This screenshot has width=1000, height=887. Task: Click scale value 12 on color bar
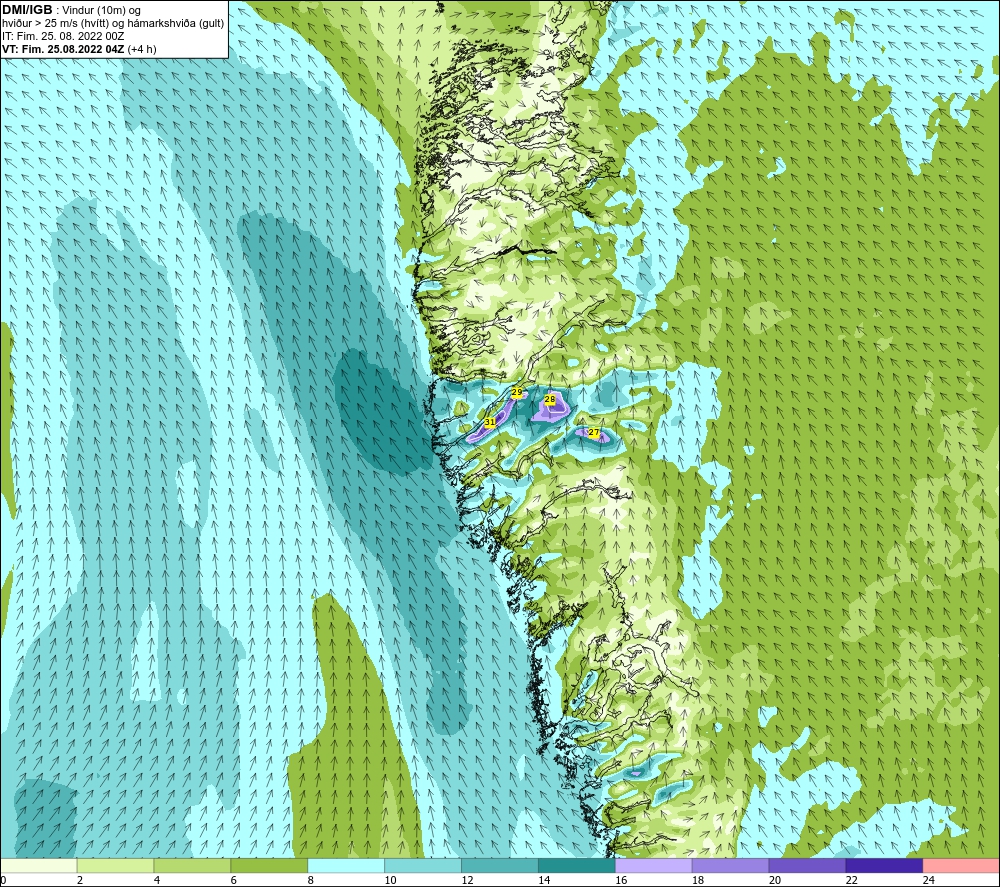pos(467,880)
